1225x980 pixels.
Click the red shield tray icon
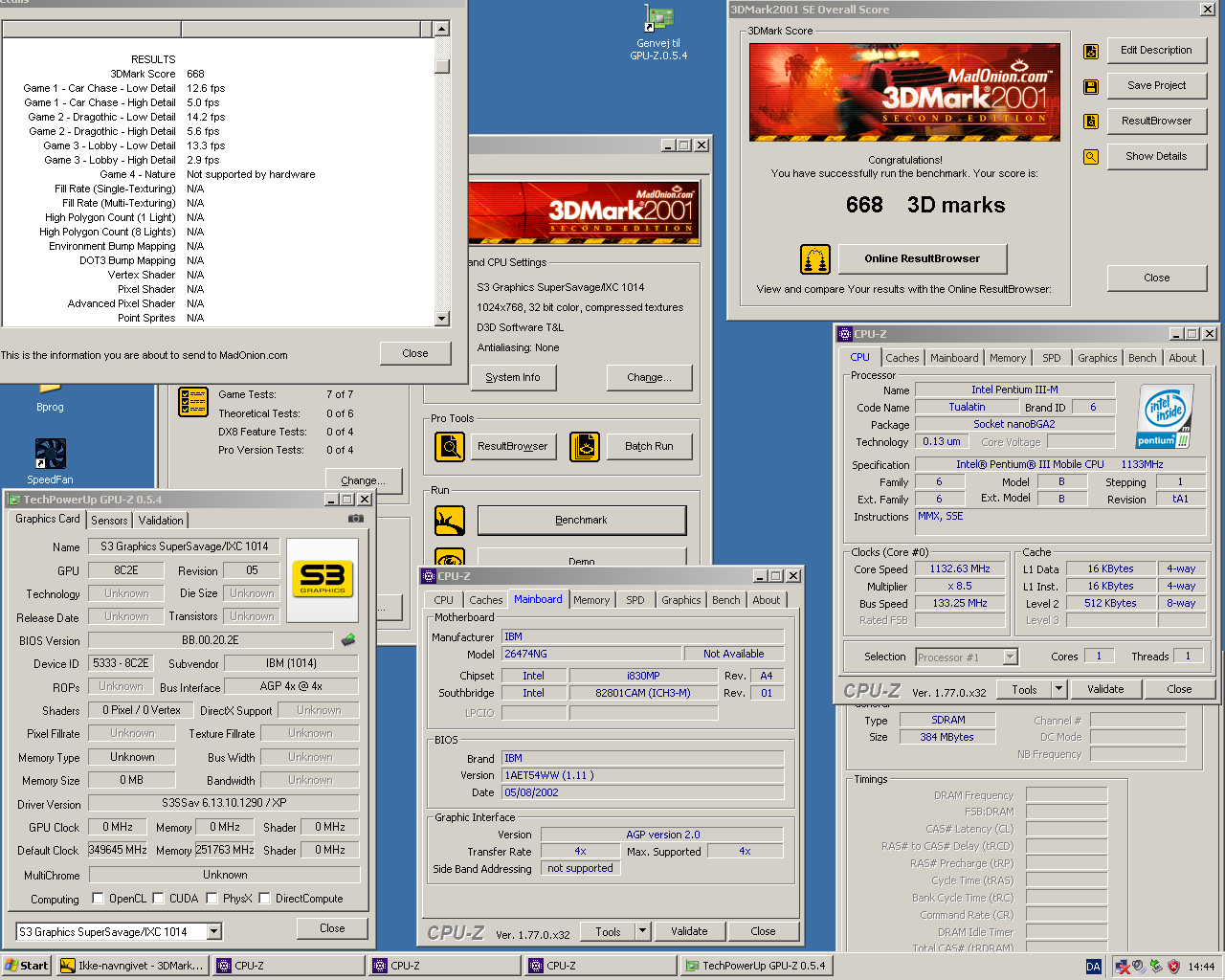point(1173,967)
